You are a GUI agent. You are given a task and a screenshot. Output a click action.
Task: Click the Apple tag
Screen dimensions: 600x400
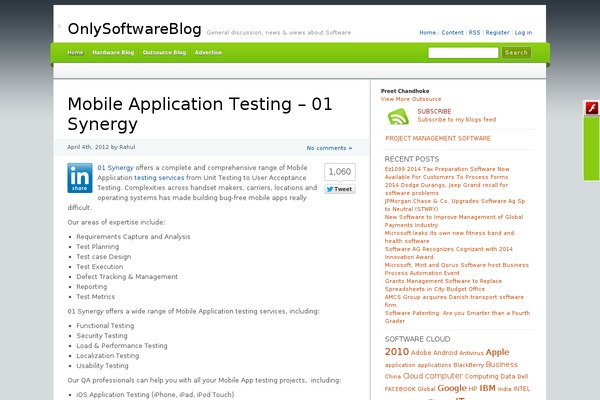[x=497, y=352]
